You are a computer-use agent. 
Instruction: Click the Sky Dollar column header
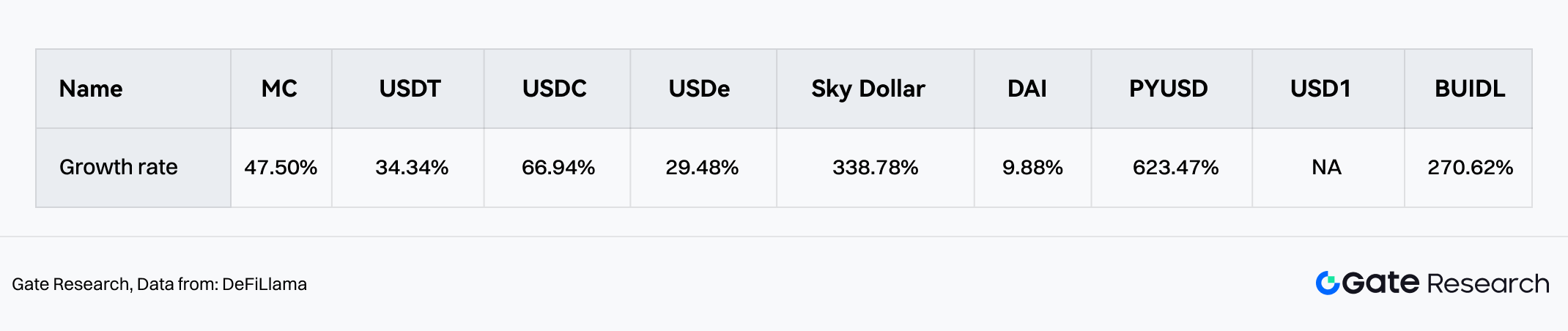(868, 89)
